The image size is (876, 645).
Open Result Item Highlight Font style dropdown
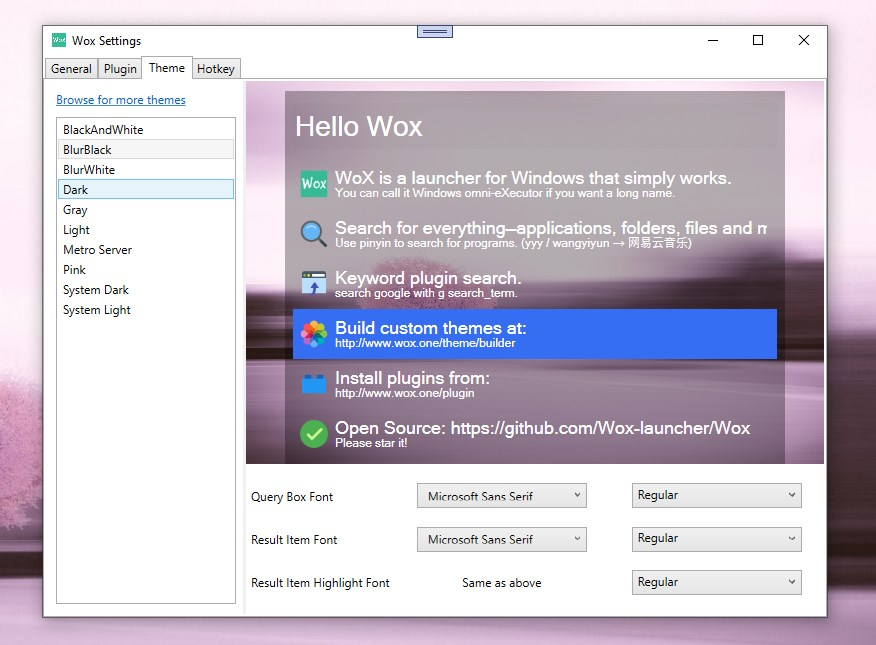pos(717,582)
